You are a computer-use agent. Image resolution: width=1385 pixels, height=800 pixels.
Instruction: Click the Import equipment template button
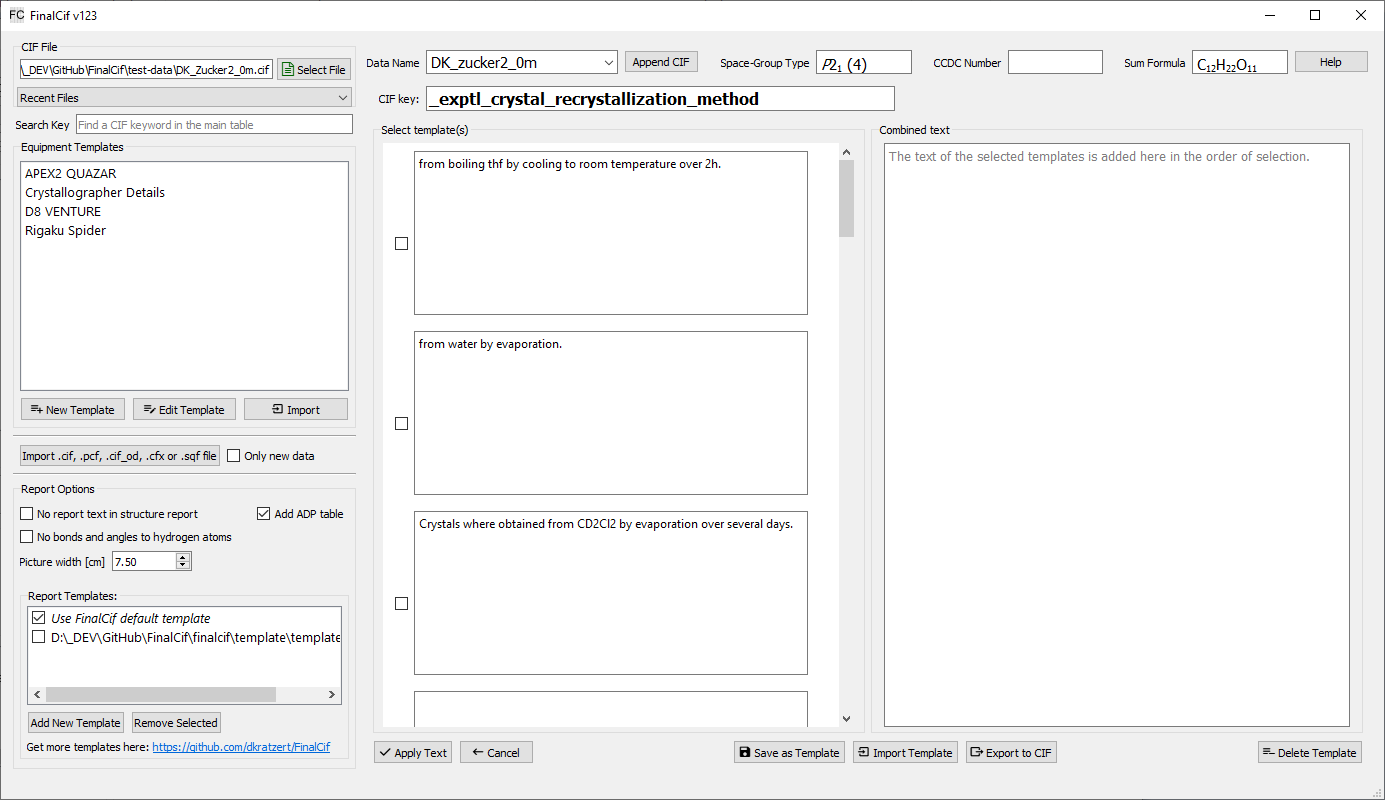click(296, 410)
